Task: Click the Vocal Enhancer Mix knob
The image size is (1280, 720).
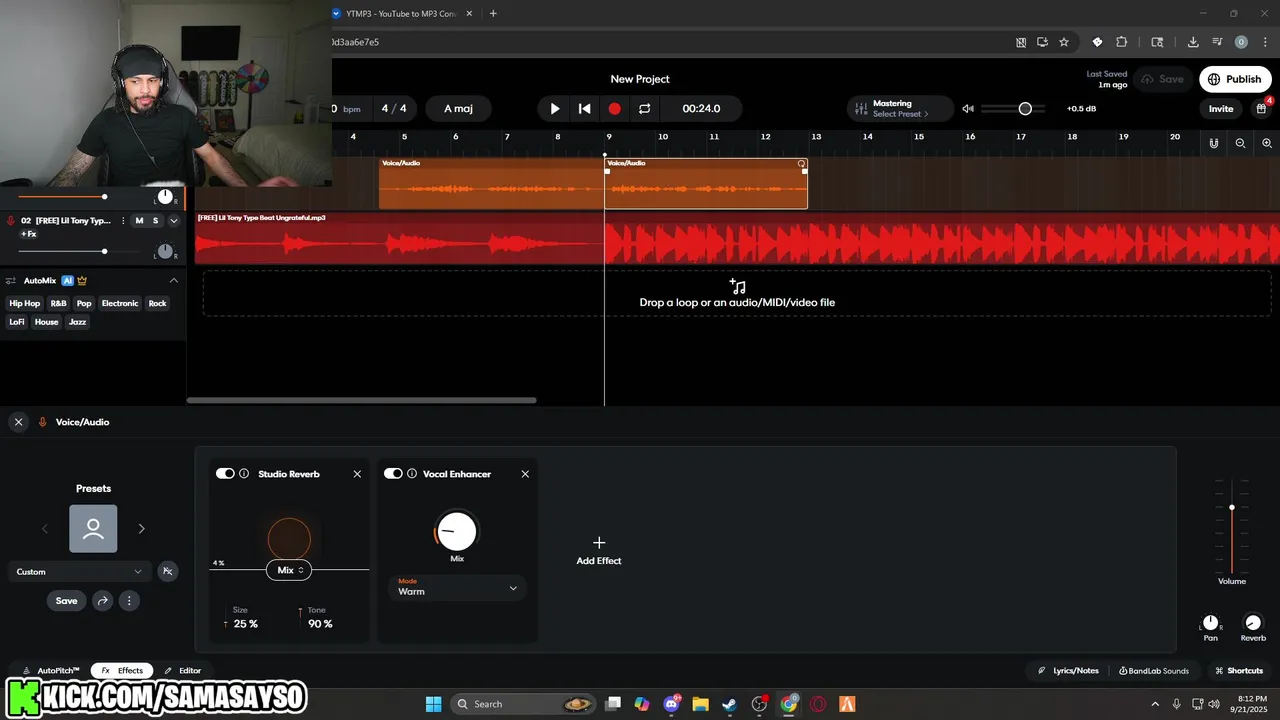Action: tap(456, 532)
